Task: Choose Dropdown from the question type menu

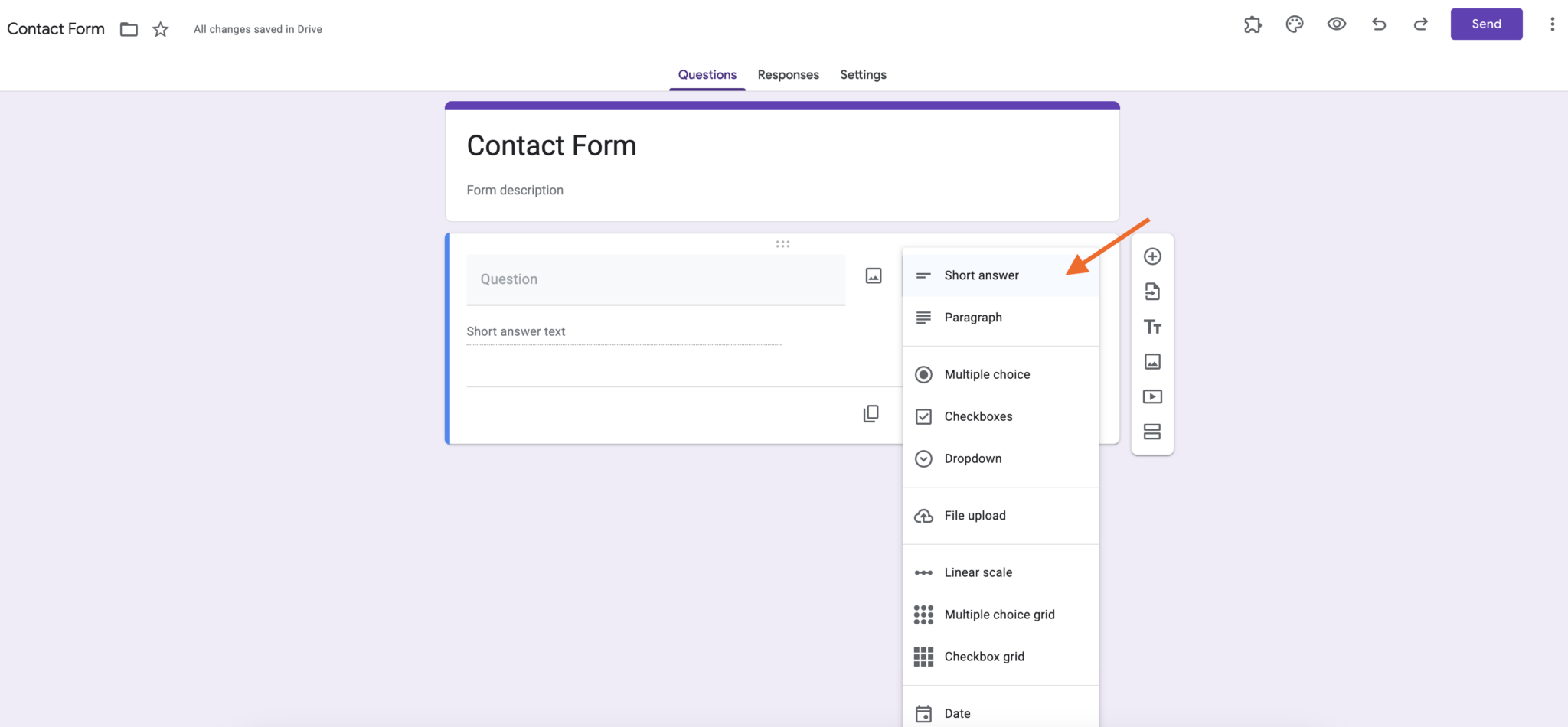Action: (973, 458)
